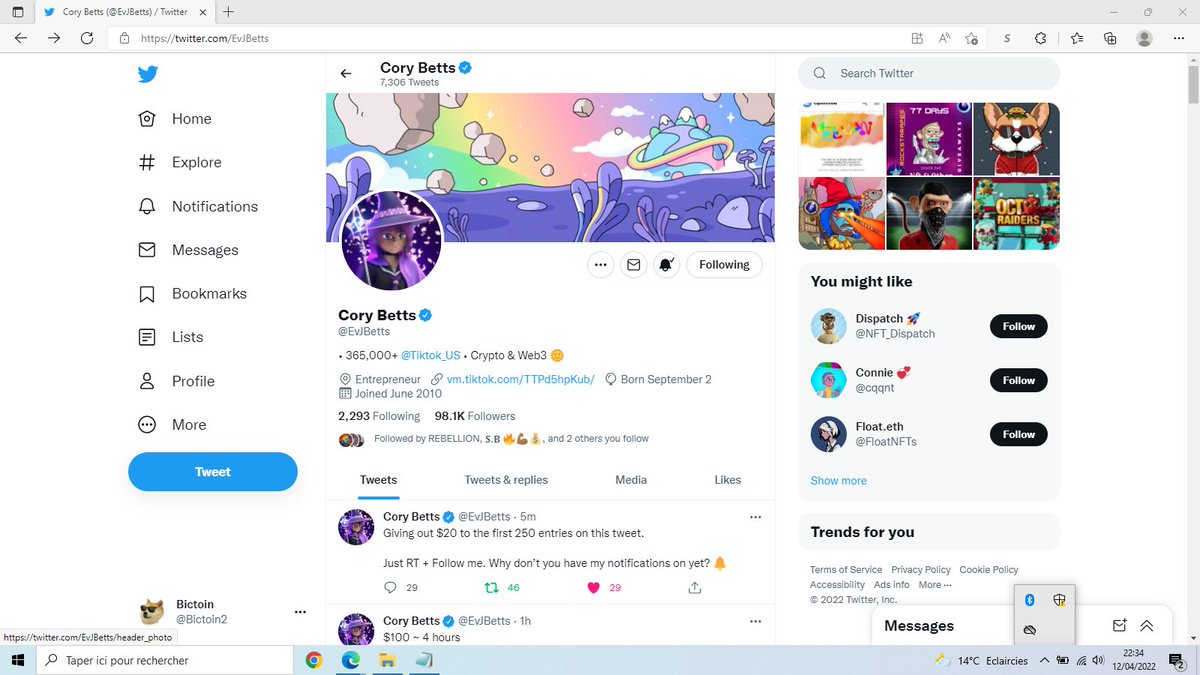Go back using the profile header arrow

pos(346,74)
